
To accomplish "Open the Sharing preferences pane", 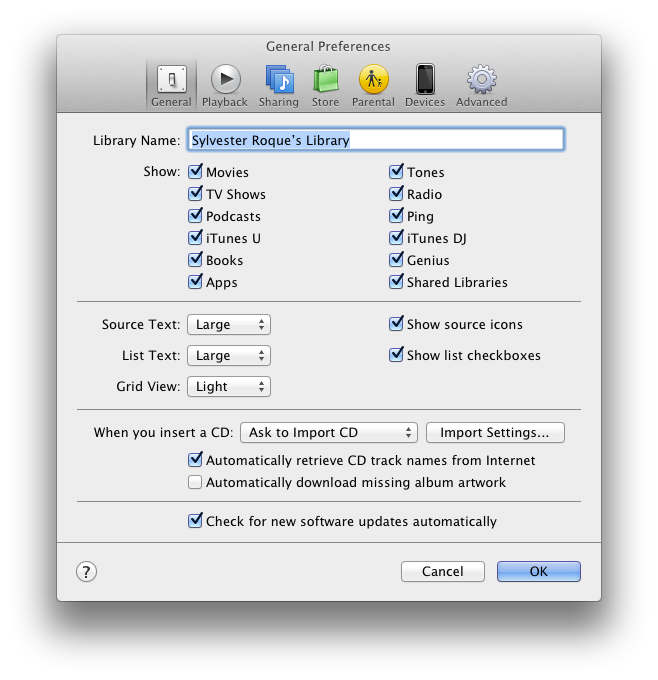I will click(279, 85).
